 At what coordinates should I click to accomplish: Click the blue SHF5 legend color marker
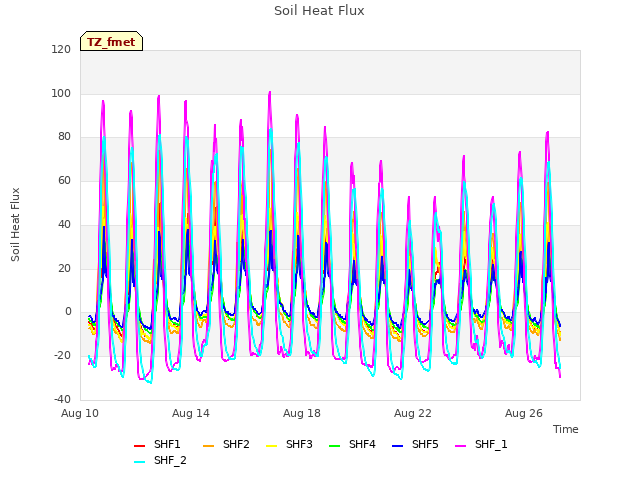coord(397,446)
